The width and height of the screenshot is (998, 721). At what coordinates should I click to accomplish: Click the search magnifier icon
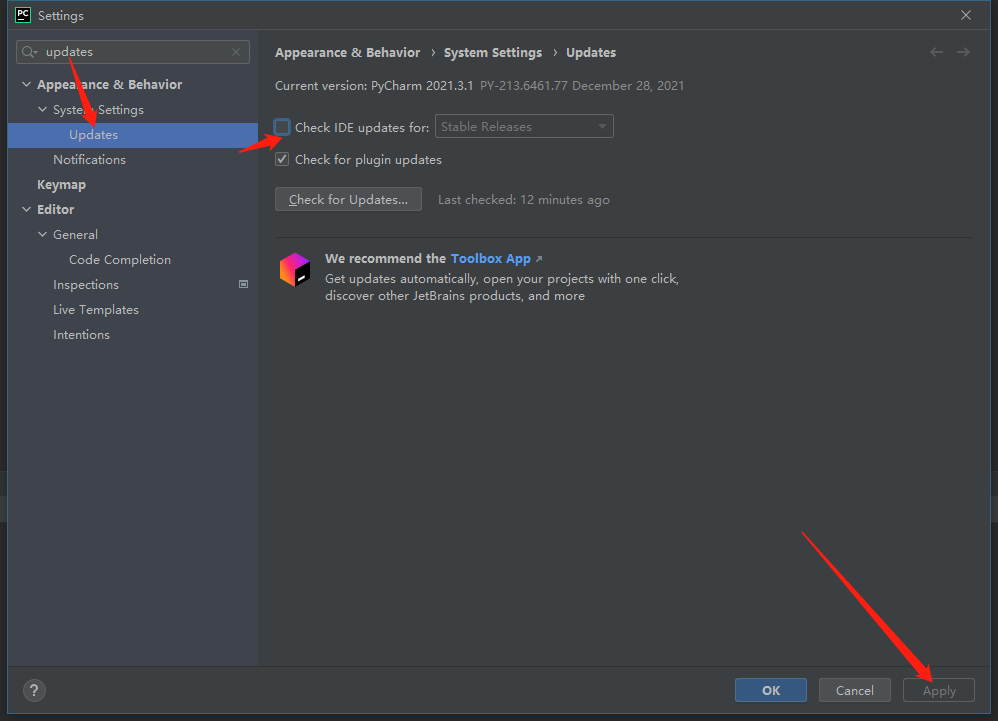click(x=29, y=52)
